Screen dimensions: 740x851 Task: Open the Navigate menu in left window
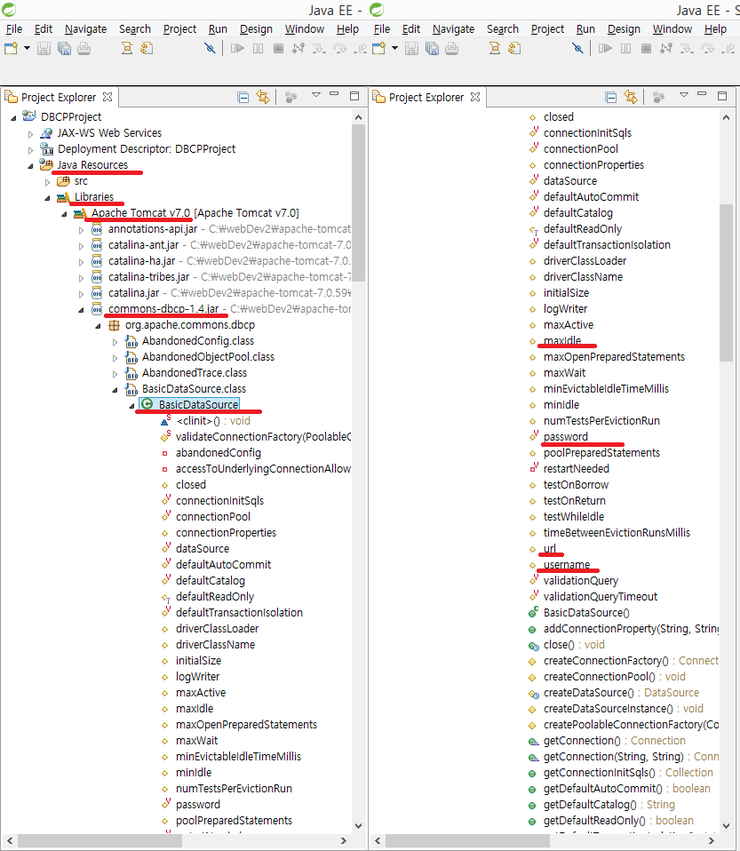click(85, 29)
